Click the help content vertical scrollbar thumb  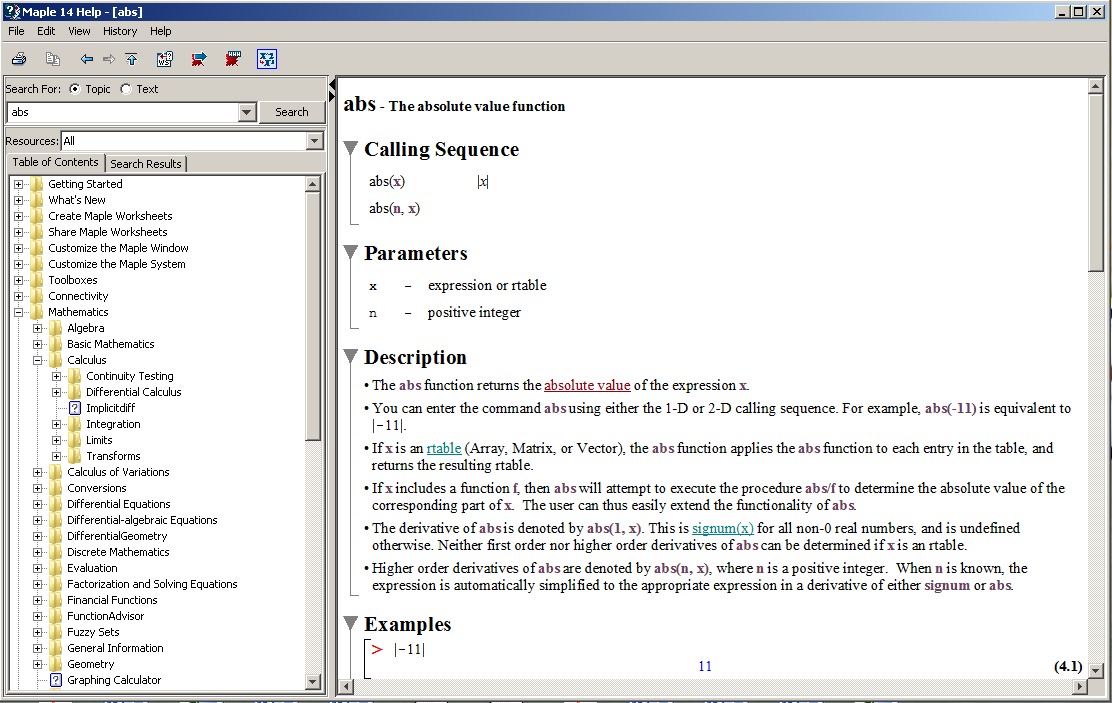(x=1096, y=183)
